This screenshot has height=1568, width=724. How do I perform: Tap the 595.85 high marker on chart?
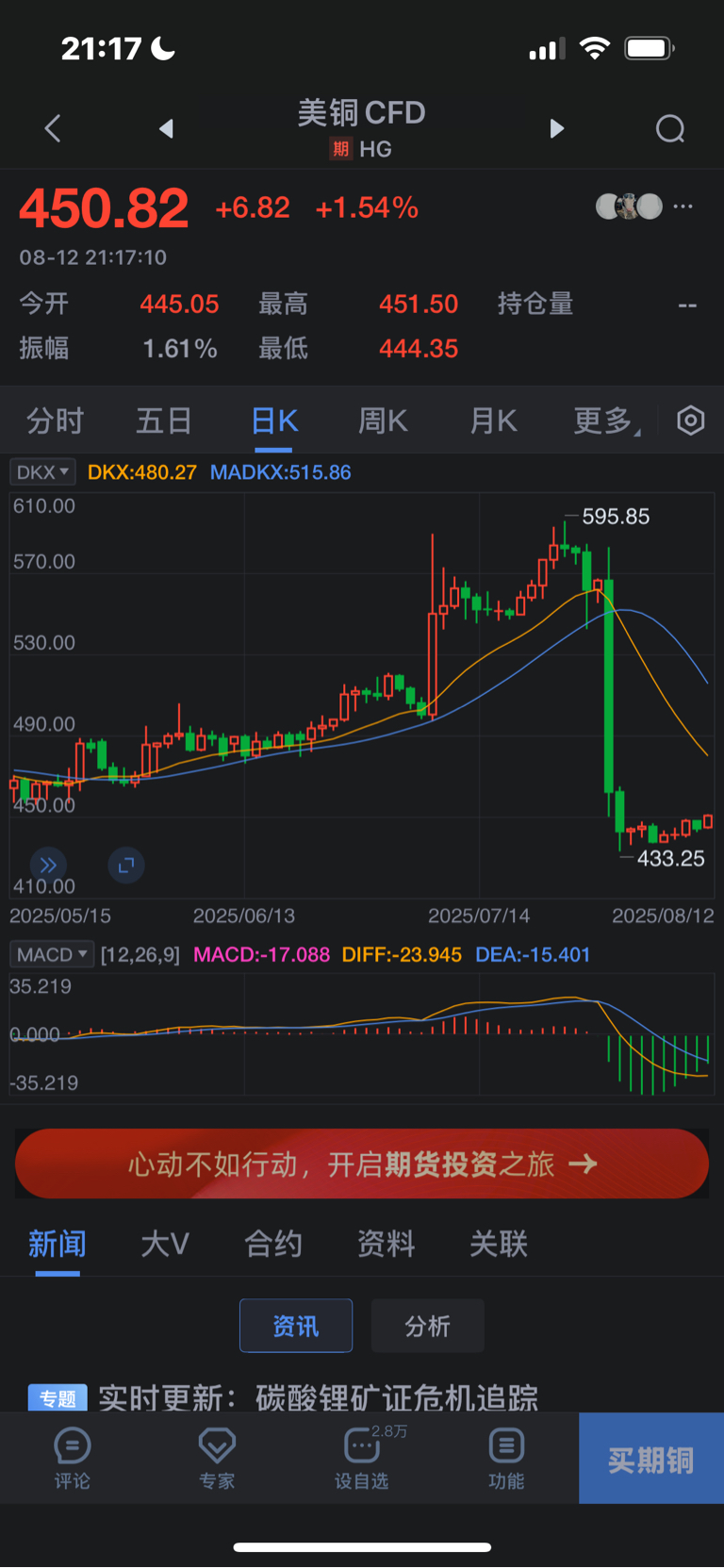coord(616,517)
